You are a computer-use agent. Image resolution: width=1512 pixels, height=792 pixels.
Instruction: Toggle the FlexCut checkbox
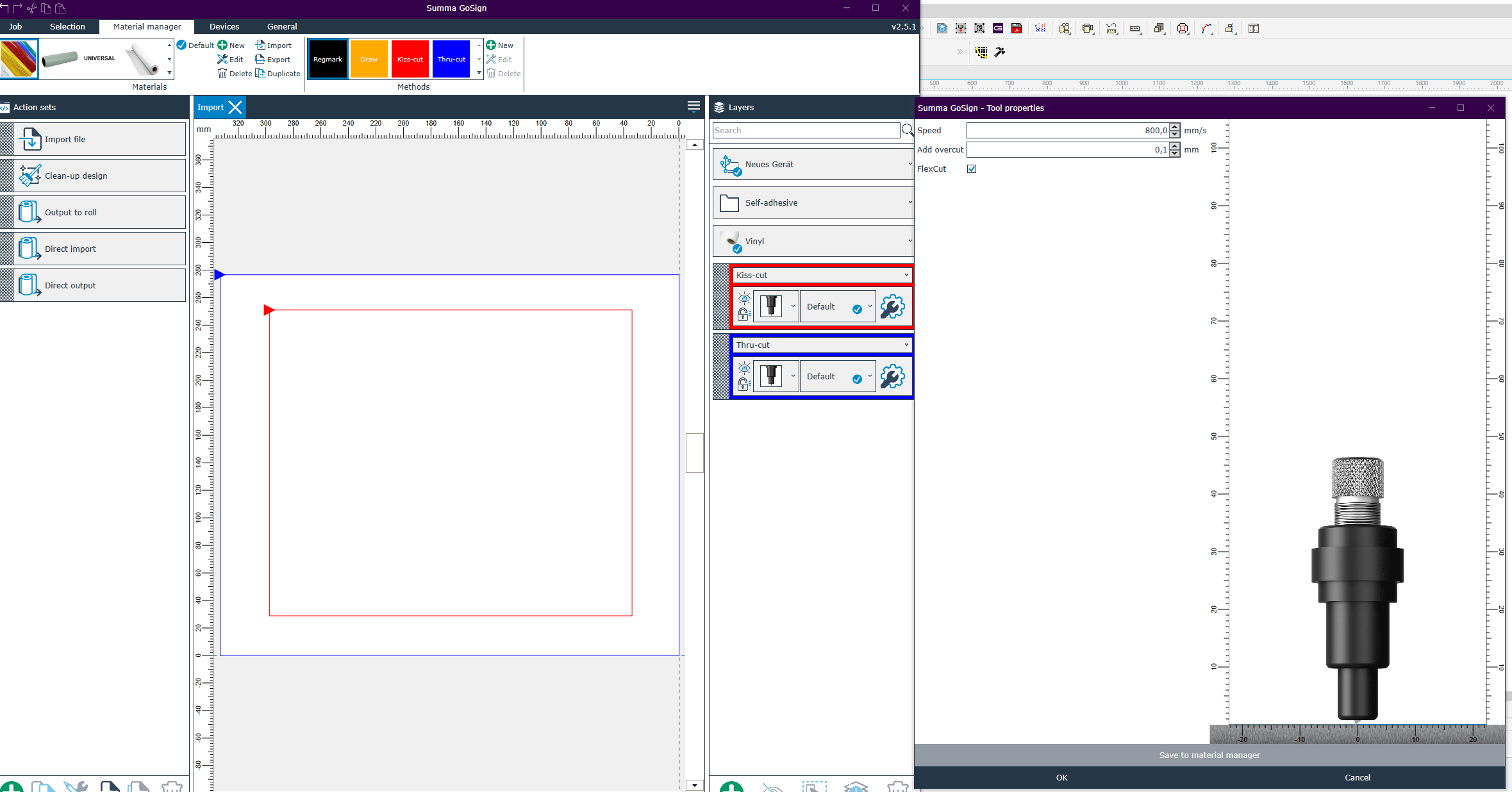pyautogui.click(x=972, y=169)
